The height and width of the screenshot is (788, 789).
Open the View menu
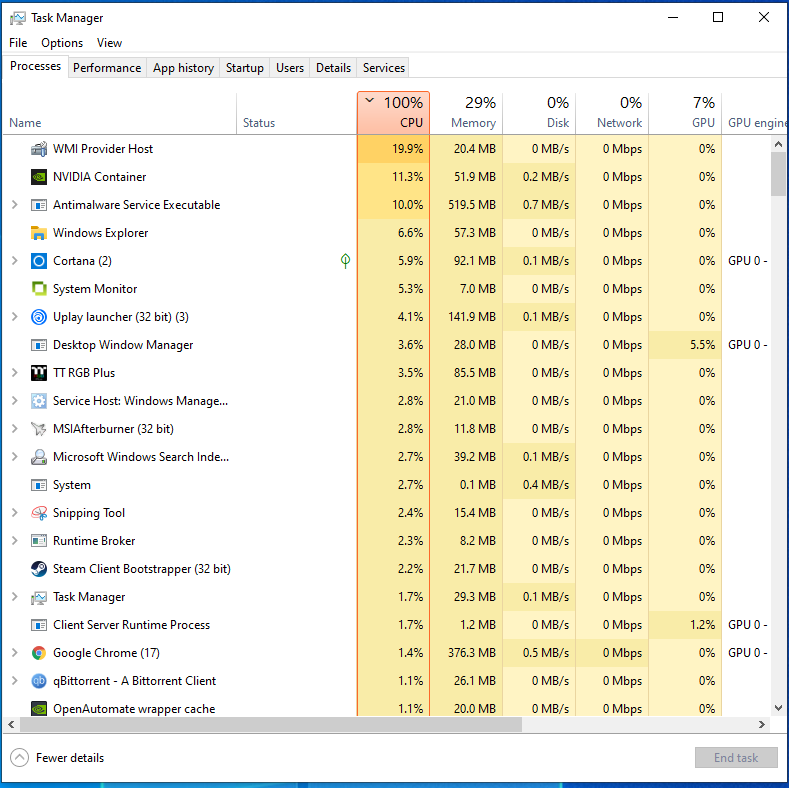(109, 43)
